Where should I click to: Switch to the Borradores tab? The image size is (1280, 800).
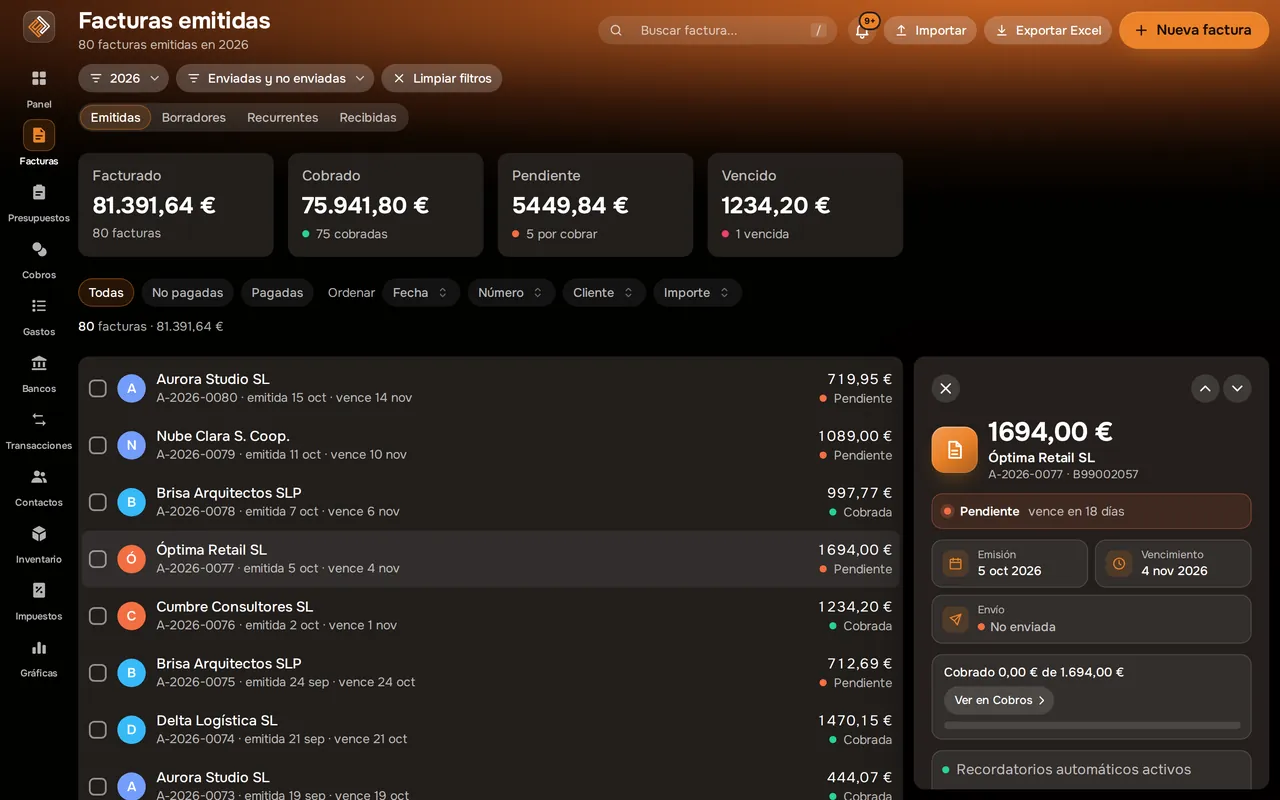coord(194,117)
